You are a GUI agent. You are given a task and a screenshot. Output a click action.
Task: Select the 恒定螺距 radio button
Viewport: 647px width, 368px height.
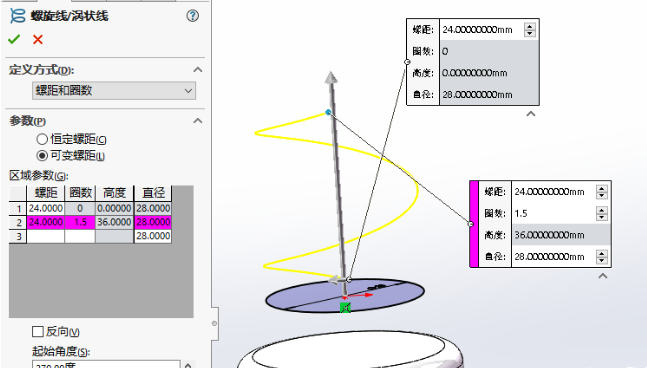pyautogui.click(x=42, y=139)
